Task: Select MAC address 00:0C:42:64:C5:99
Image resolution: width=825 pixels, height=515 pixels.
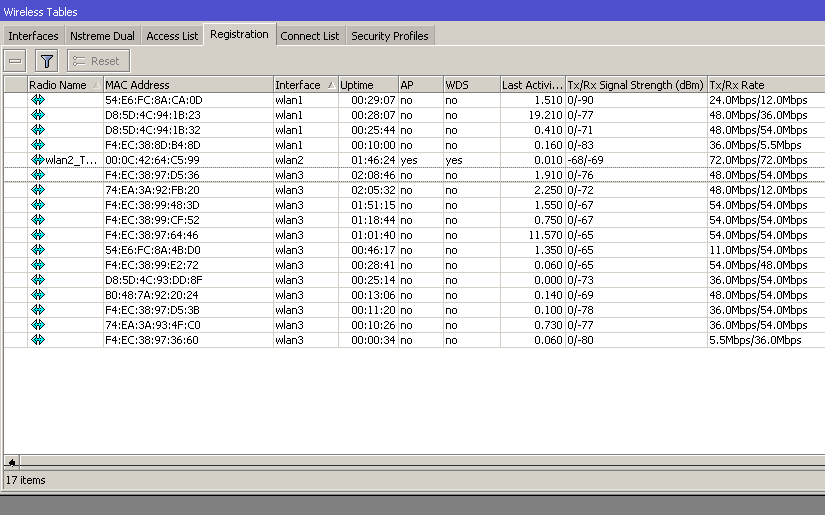Action: click(152, 160)
